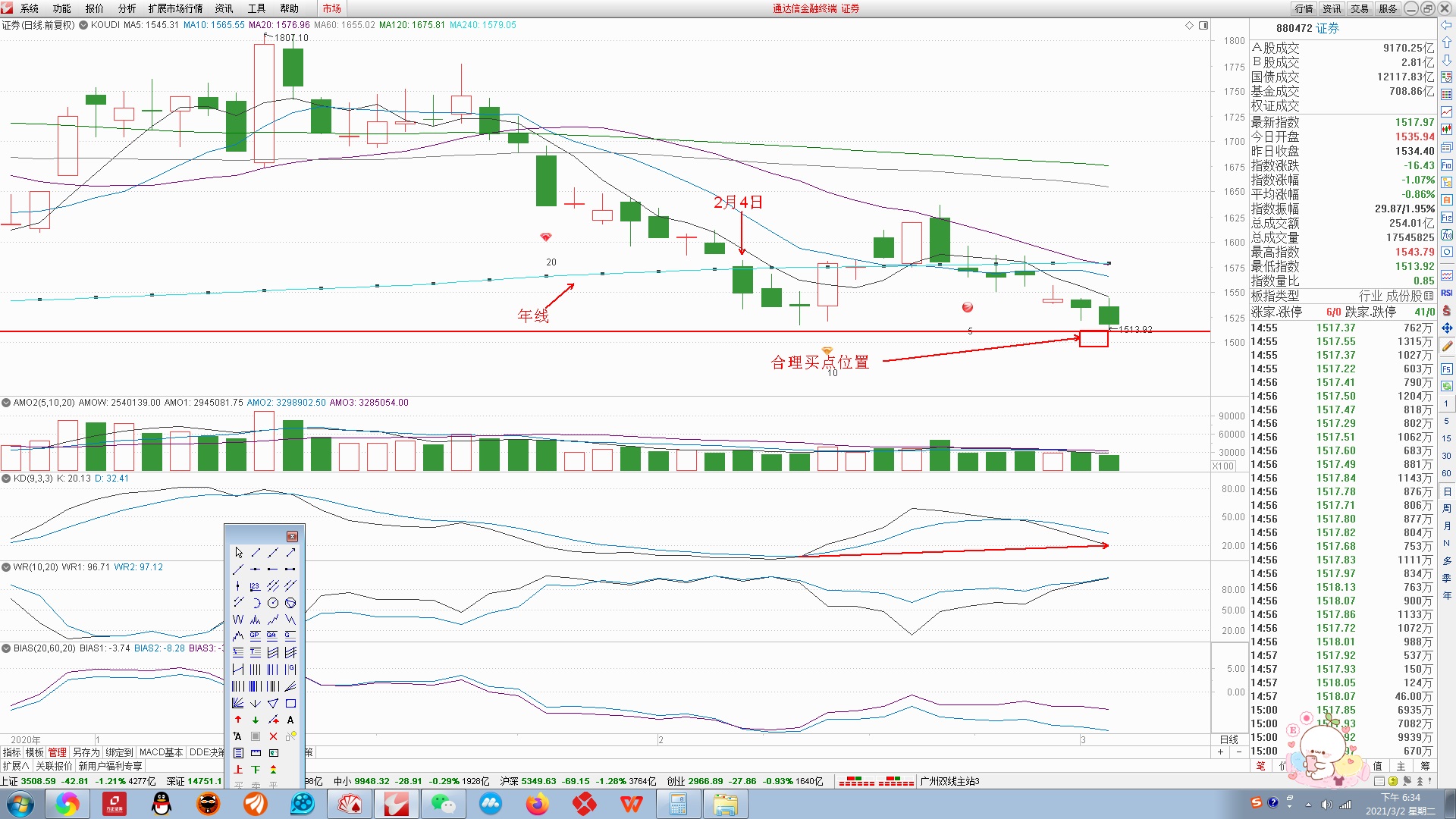
Task: Select the arrow pointer tool in drawing palette
Action: pyautogui.click(x=238, y=553)
